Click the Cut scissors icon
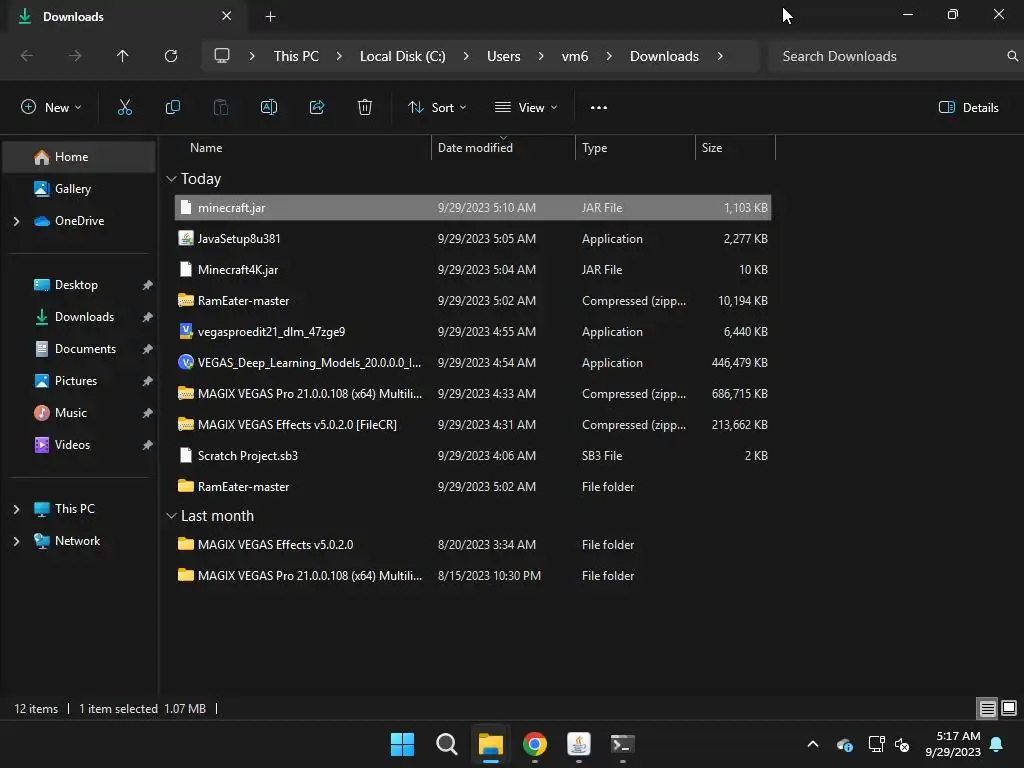Screen dimensions: 1024x768 click(x=124, y=108)
